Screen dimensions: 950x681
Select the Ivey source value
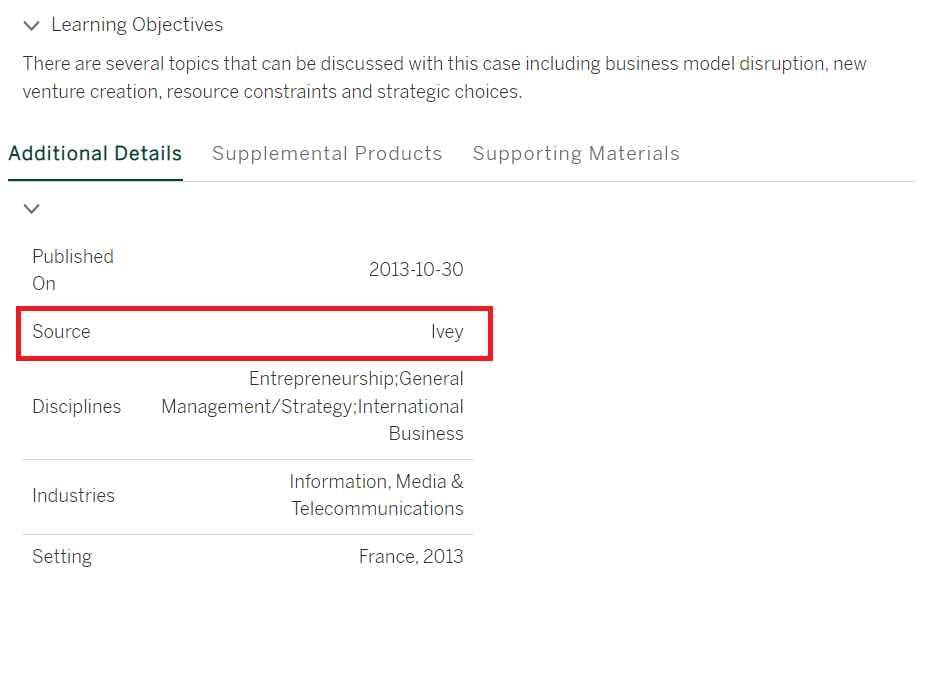pos(447,332)
